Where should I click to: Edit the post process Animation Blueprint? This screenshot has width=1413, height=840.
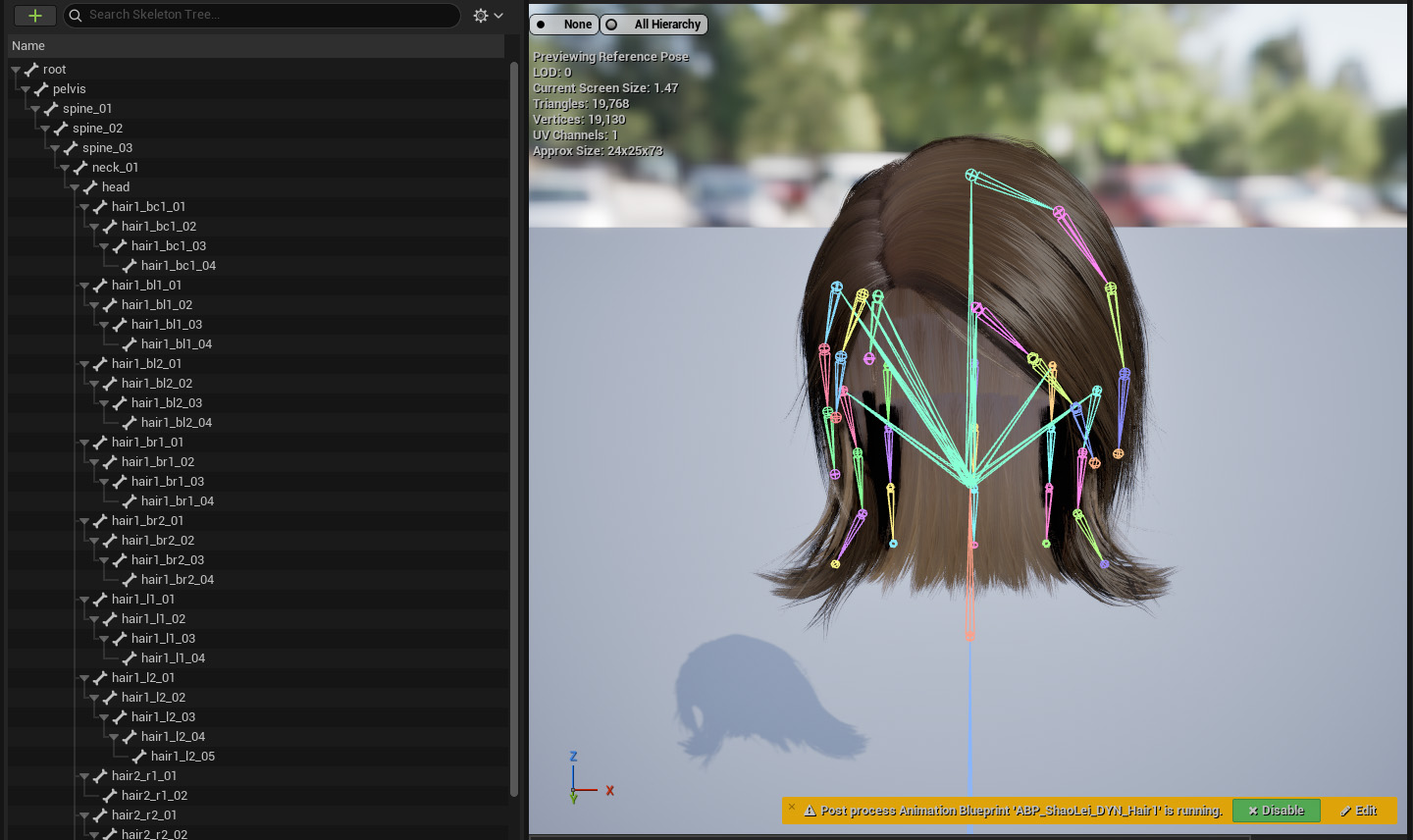[x=1358, y=811]
